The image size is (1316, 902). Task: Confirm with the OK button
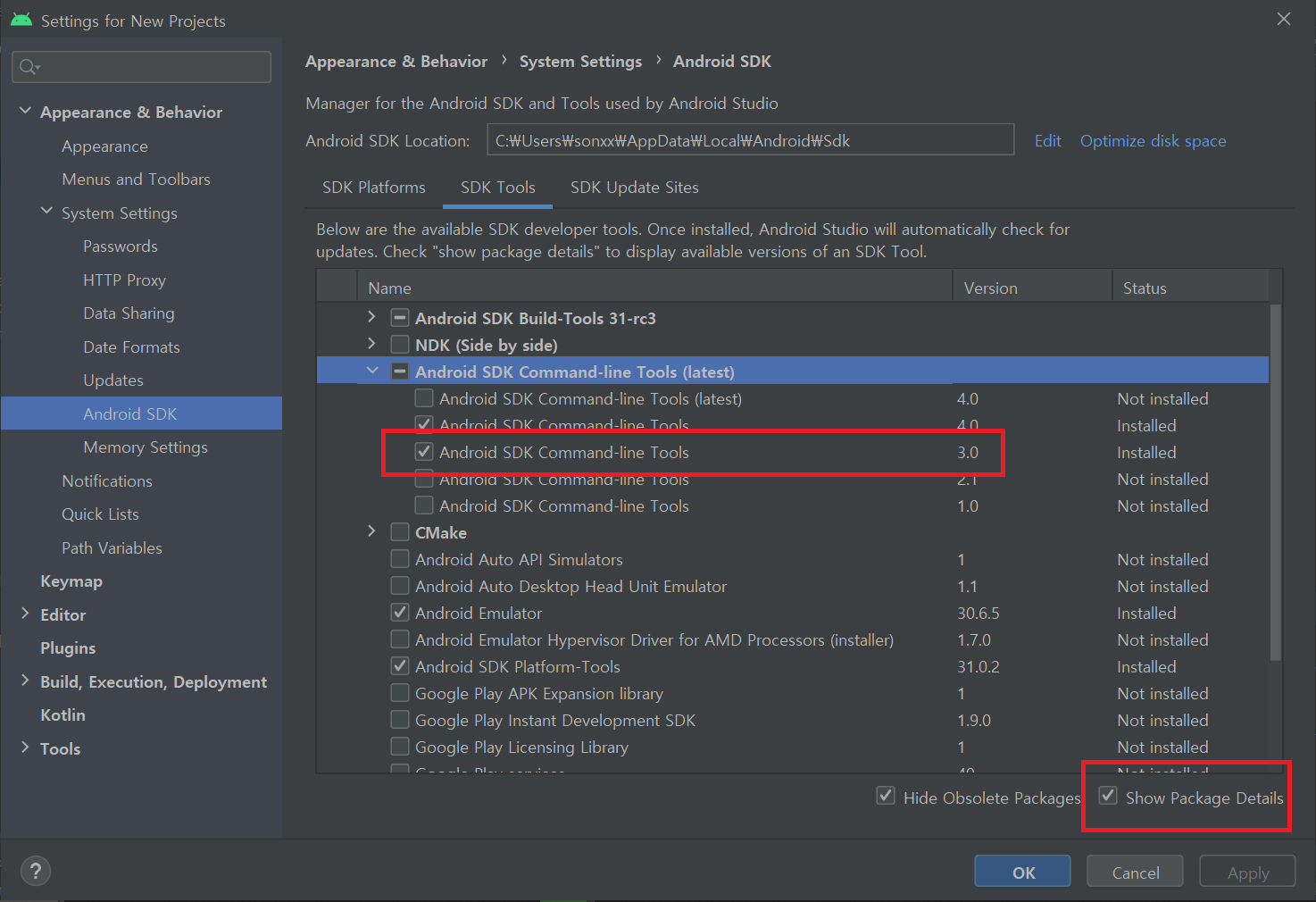1022,872
